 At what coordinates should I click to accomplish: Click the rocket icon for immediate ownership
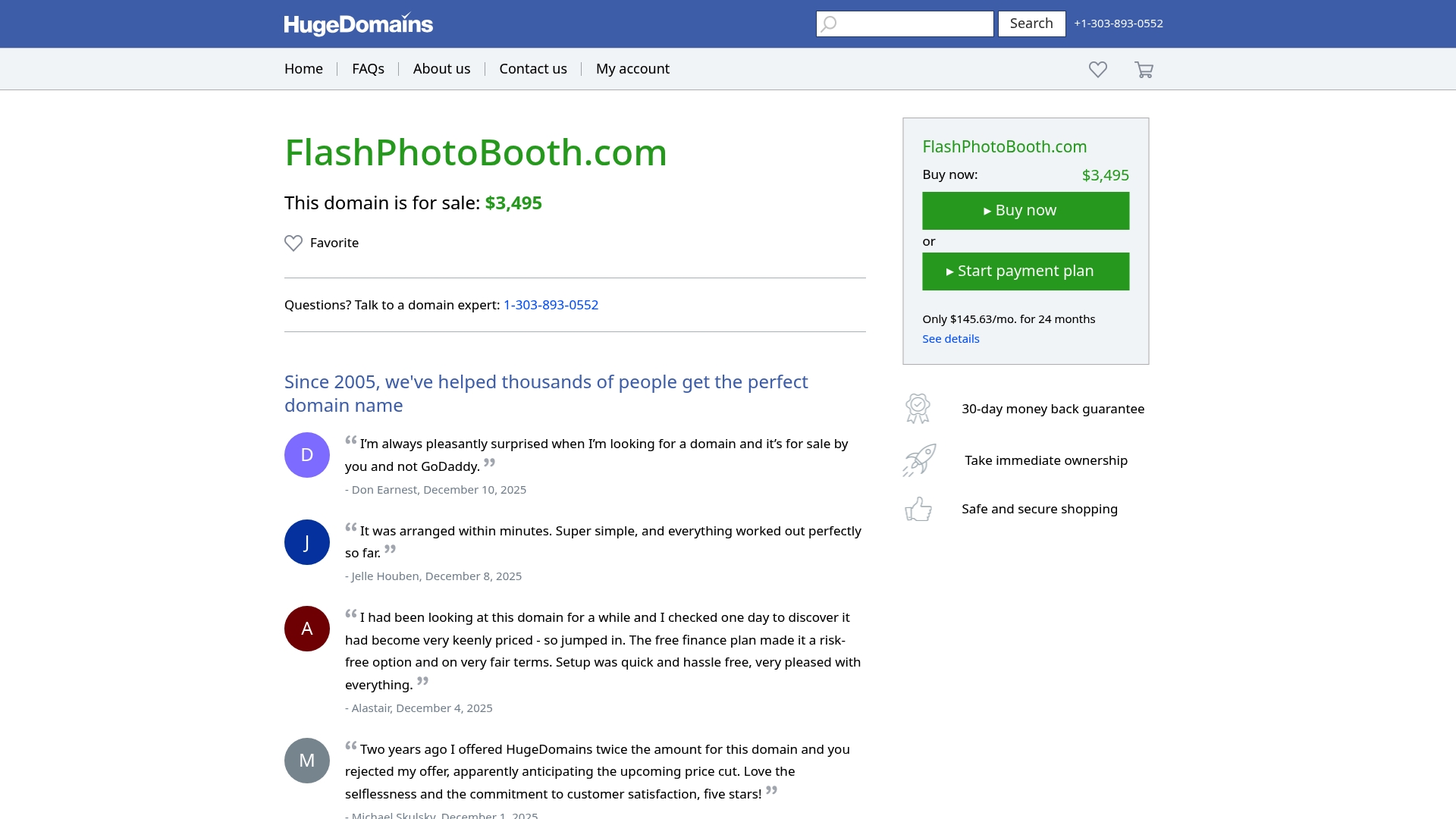(918, 460)
